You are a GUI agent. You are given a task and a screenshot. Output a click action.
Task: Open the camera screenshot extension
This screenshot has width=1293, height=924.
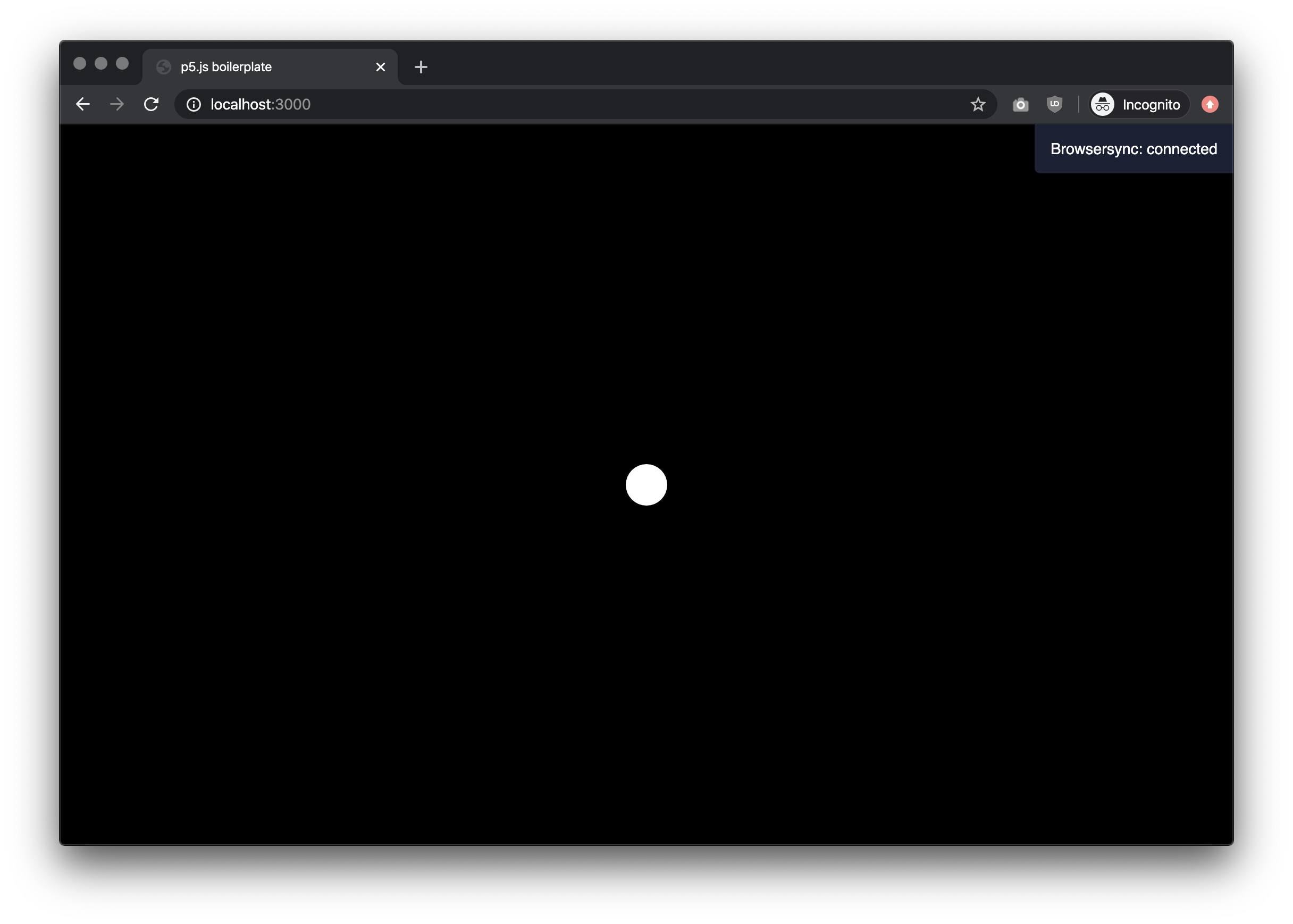(x=1020, y=105)
